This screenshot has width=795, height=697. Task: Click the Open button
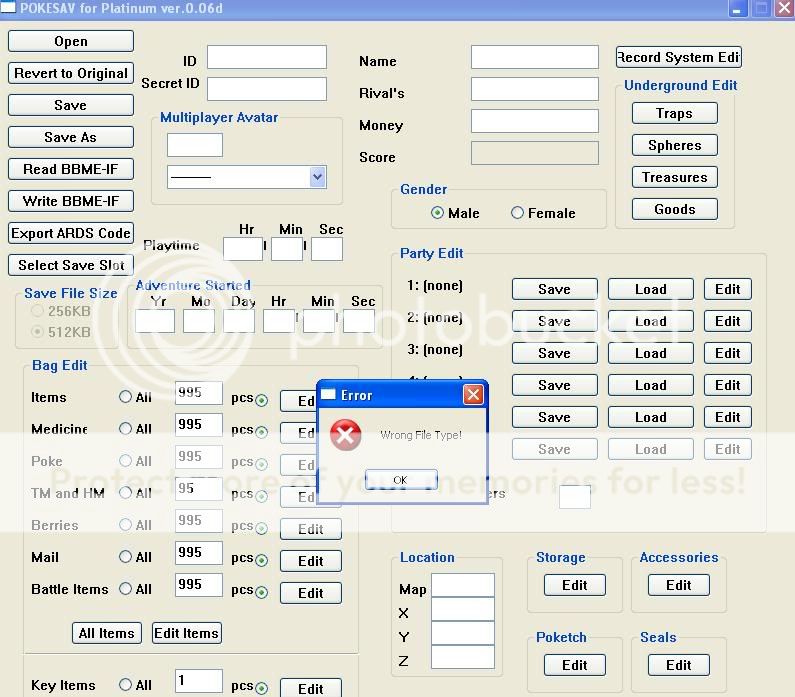[71, 41]
